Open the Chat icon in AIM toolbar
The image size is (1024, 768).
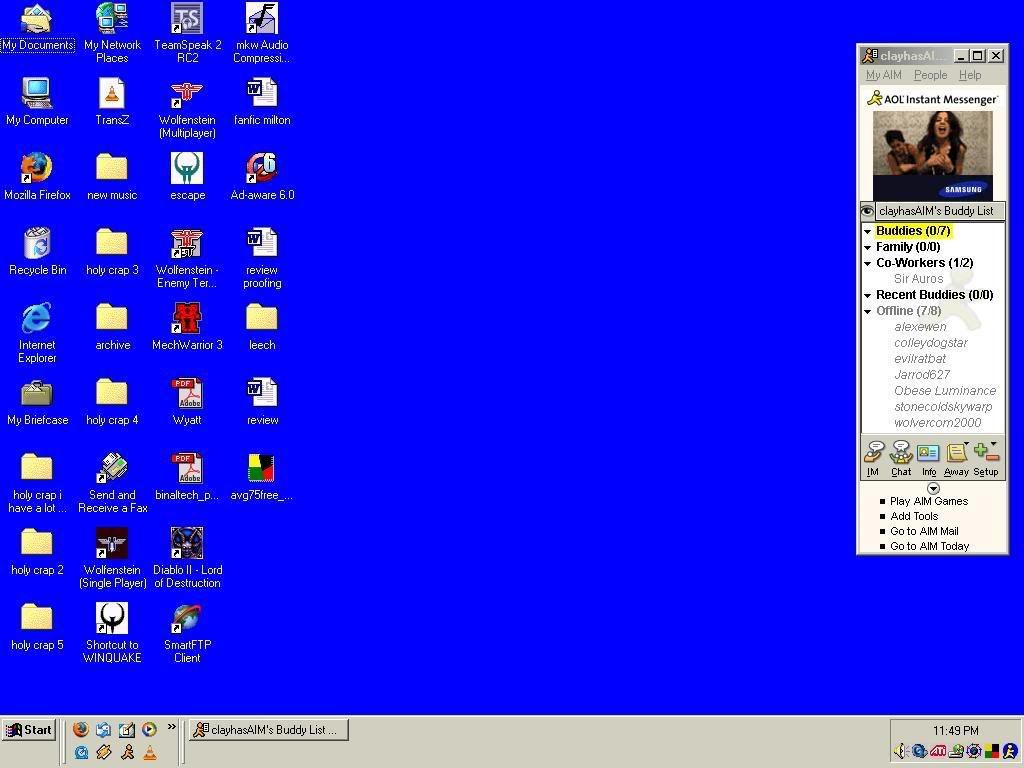(x=901, y=458)
